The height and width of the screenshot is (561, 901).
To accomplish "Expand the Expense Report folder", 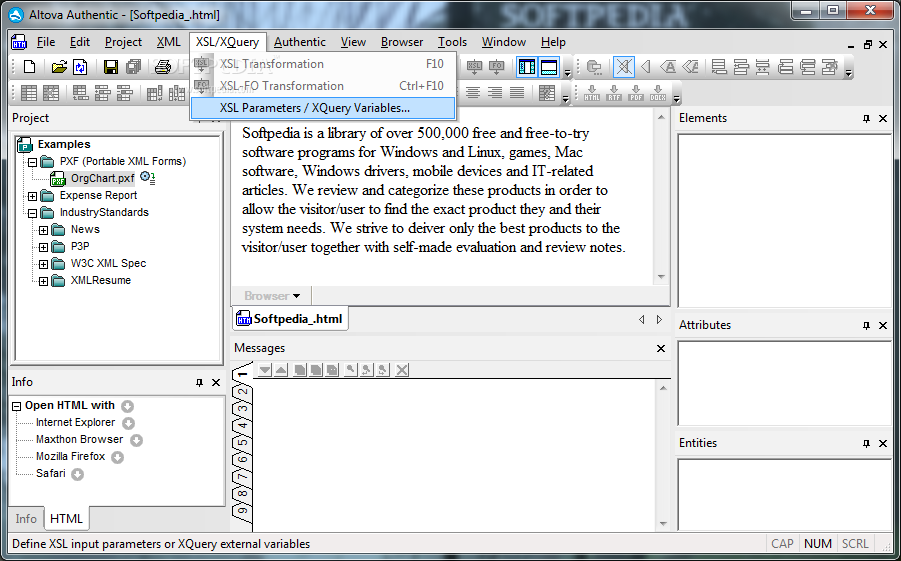I will (x=33, y=196).
